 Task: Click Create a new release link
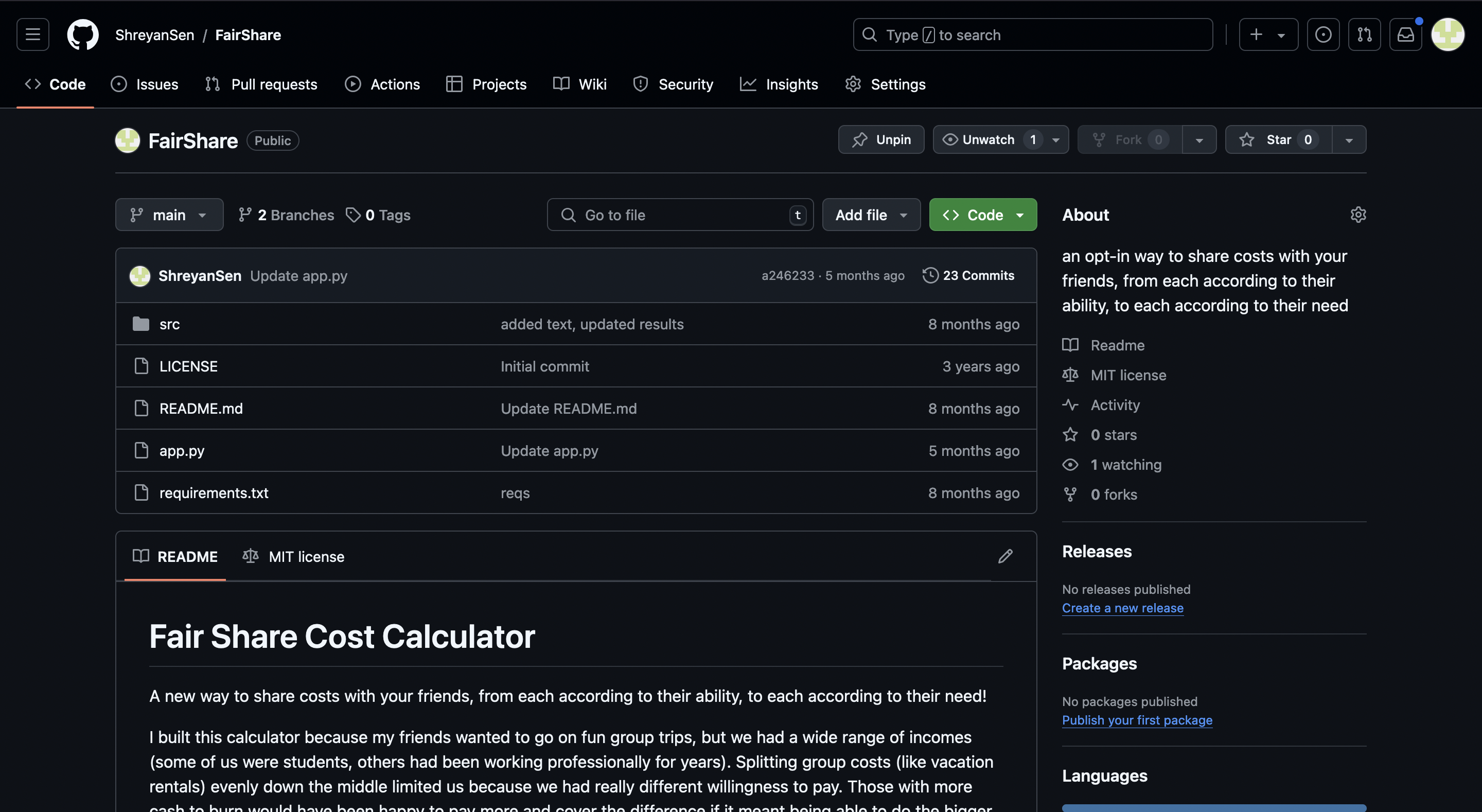pyautogui.click(x=1122, y=608)
